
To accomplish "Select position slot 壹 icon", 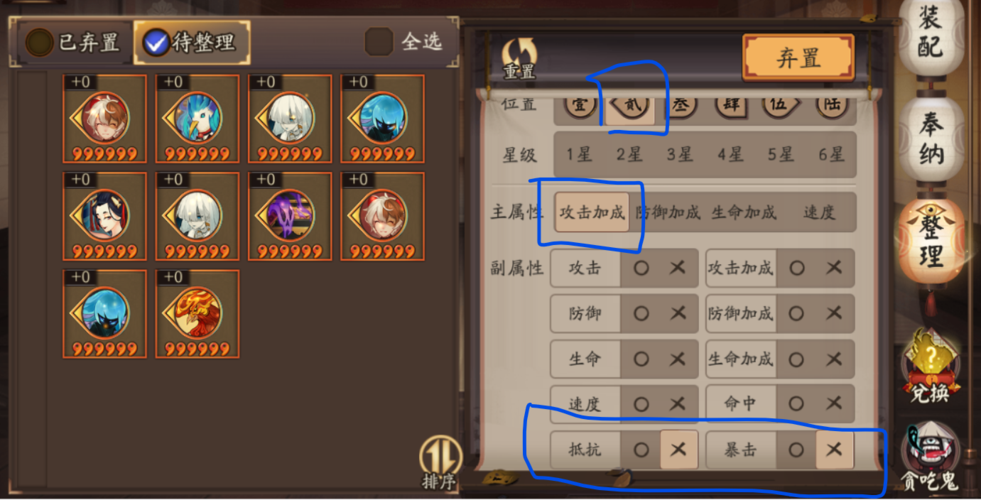I will 579,106.
